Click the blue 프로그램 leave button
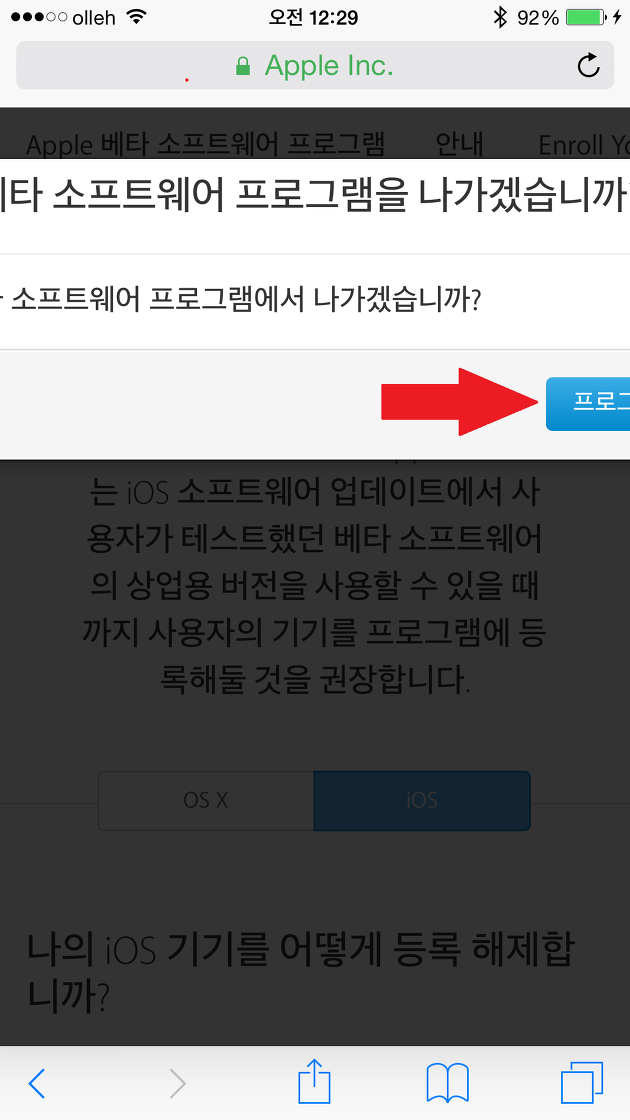Screen dimensions: 630x1120 pyautogui.click(x=588, y=404)
